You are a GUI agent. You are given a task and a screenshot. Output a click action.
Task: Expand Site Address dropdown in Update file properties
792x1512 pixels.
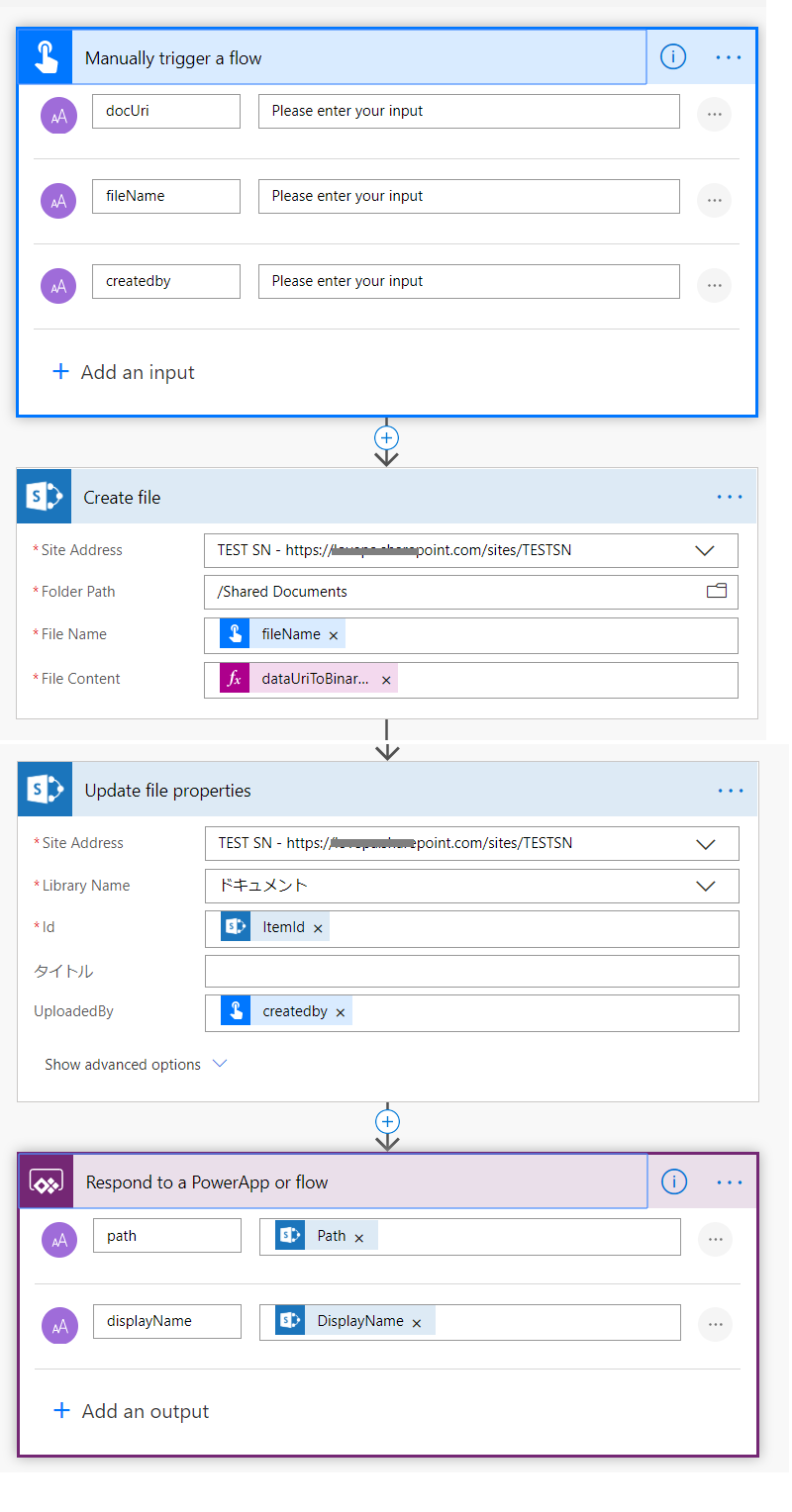pyautogui.click(x=706, y=844)
